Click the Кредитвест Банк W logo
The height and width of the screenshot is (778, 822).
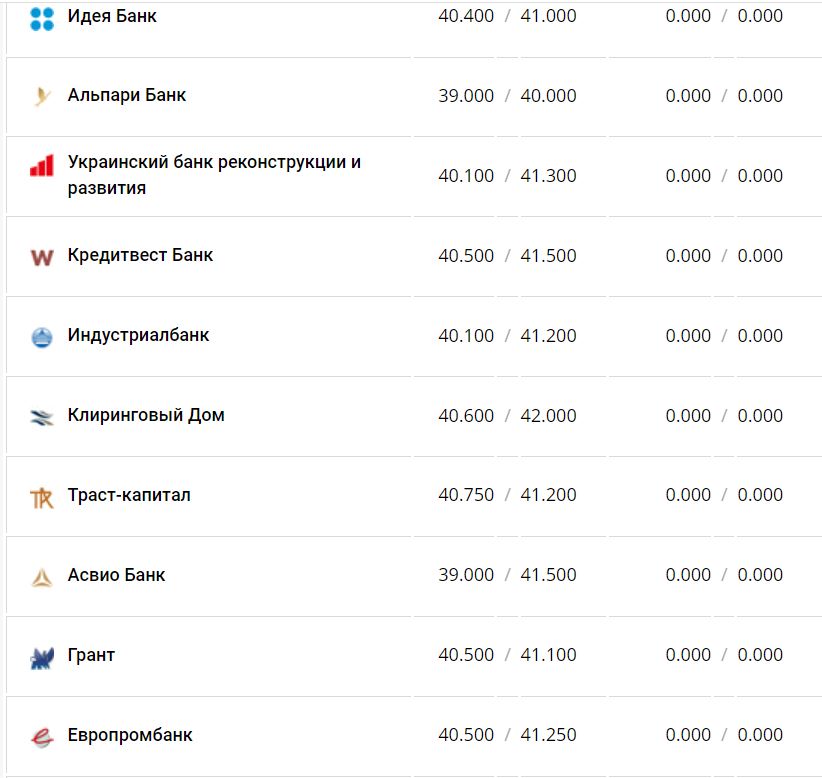(x=41, y=257)
